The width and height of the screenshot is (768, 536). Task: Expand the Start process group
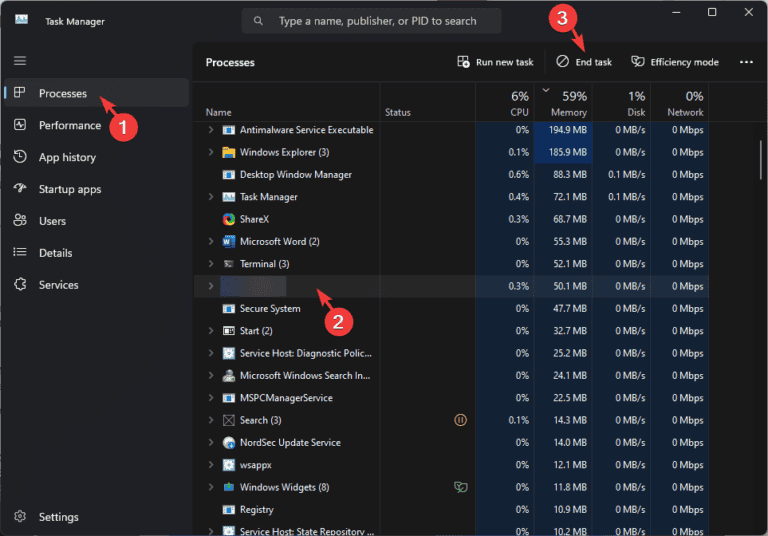210,331
